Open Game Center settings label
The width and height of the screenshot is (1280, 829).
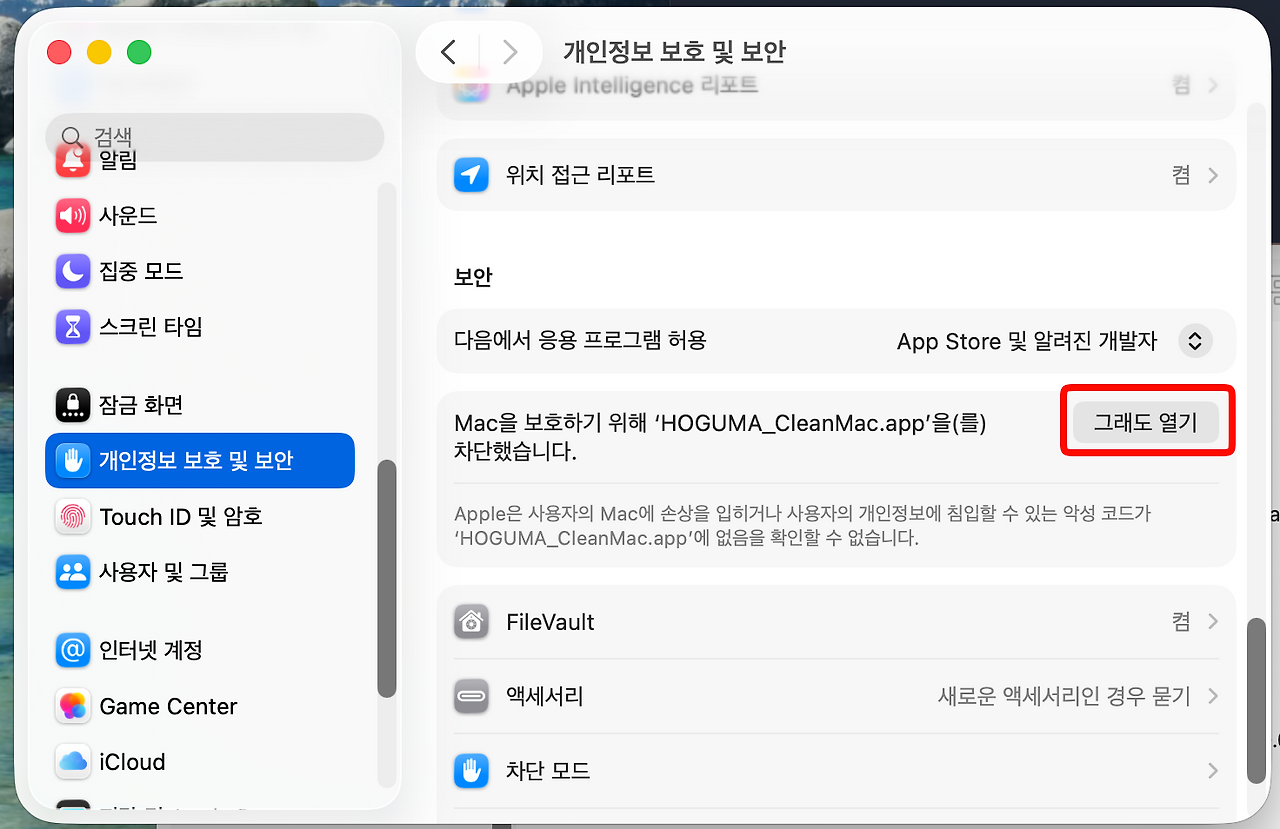pyautogui.click(x=168, y=706)
